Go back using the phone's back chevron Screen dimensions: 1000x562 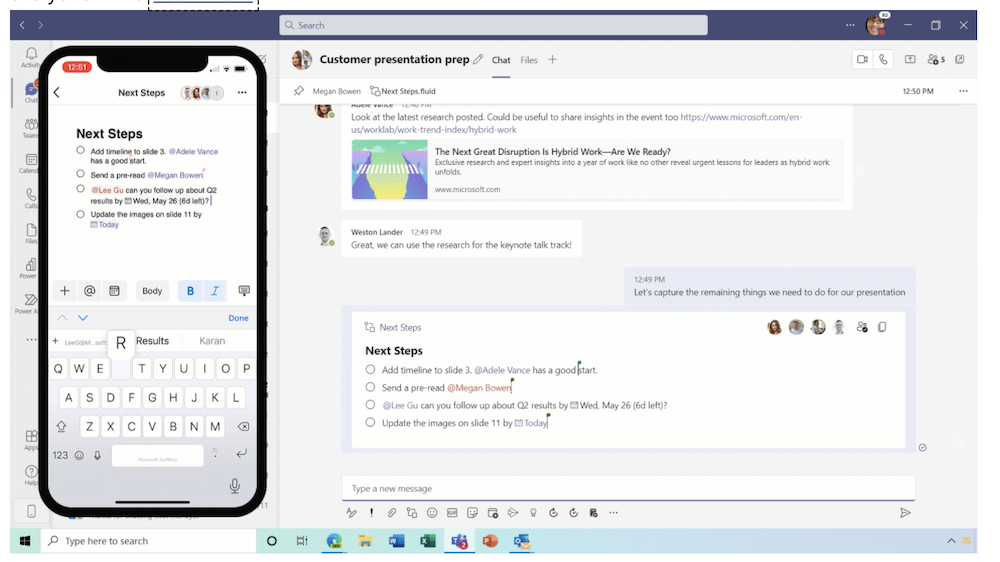57,92
